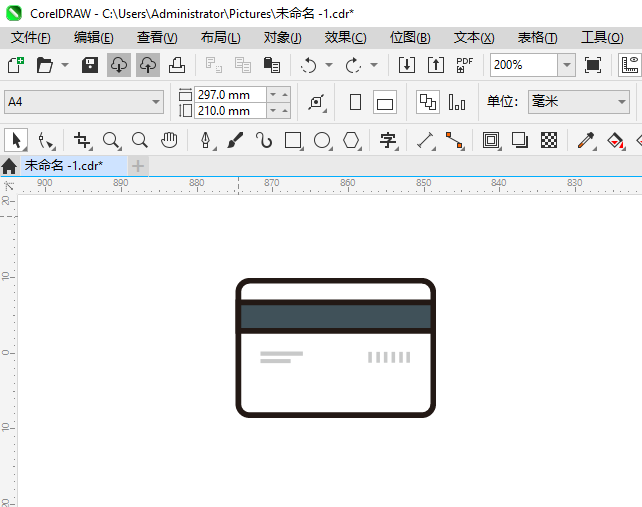Click the 200% zoom level field
Image resolution: width=642 pixels, height=507 pixels.
pos(524,65)
